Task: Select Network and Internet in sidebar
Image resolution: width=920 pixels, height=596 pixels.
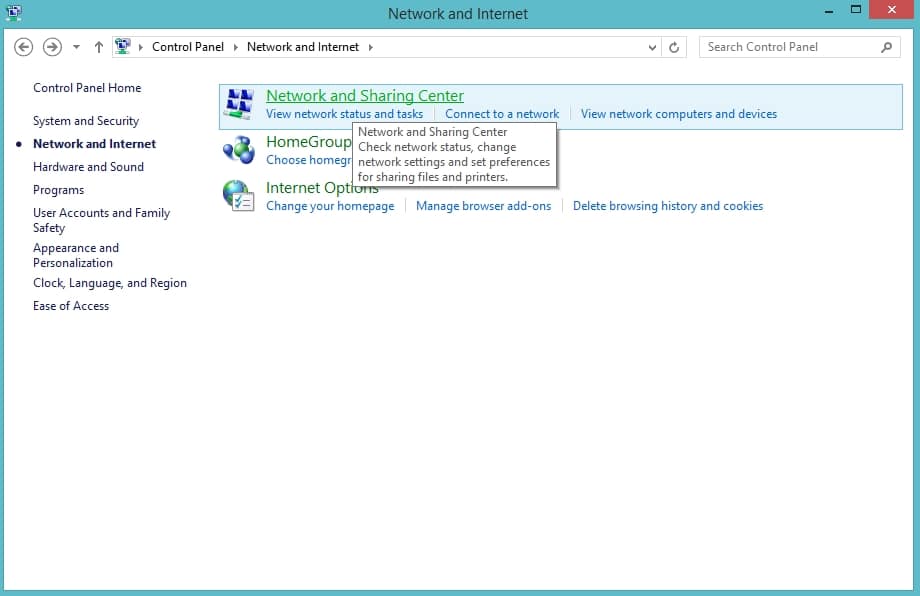Action: 94,144
